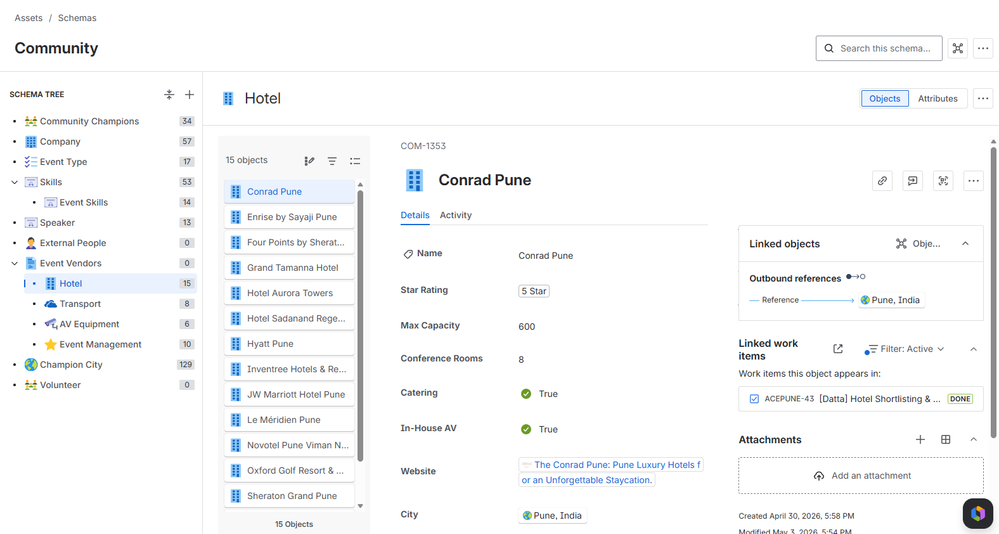Select Company in schema tree
999x534 pixels.
(x=60, y=141)
